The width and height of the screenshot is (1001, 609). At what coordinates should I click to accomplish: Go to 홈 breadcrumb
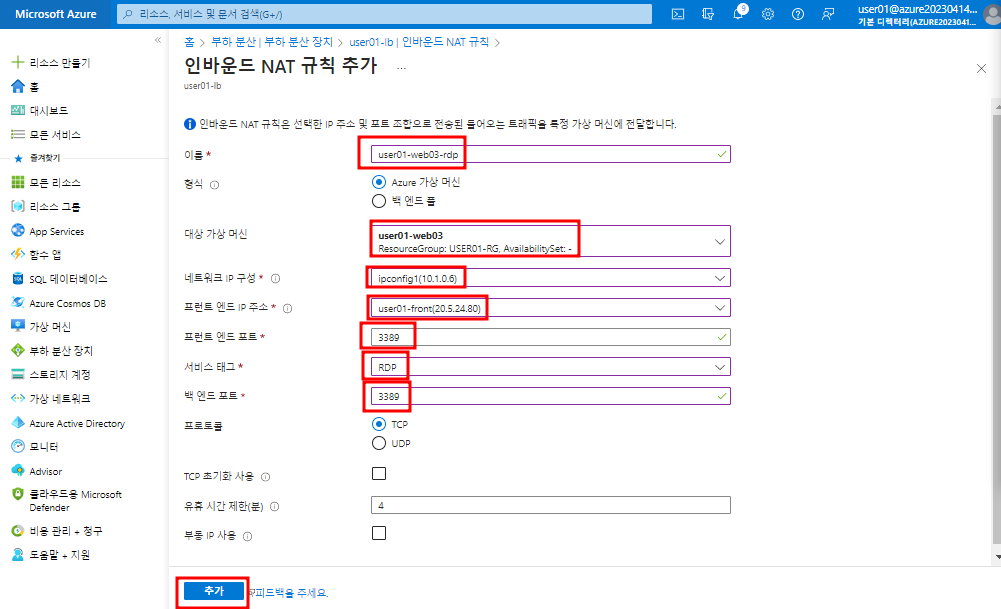pyautogui.click(x=189, y=42)
